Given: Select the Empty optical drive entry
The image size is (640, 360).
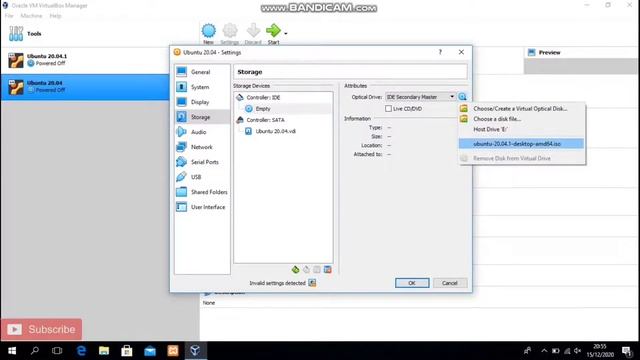Looking at the screenshot, I should coord(262,109).
